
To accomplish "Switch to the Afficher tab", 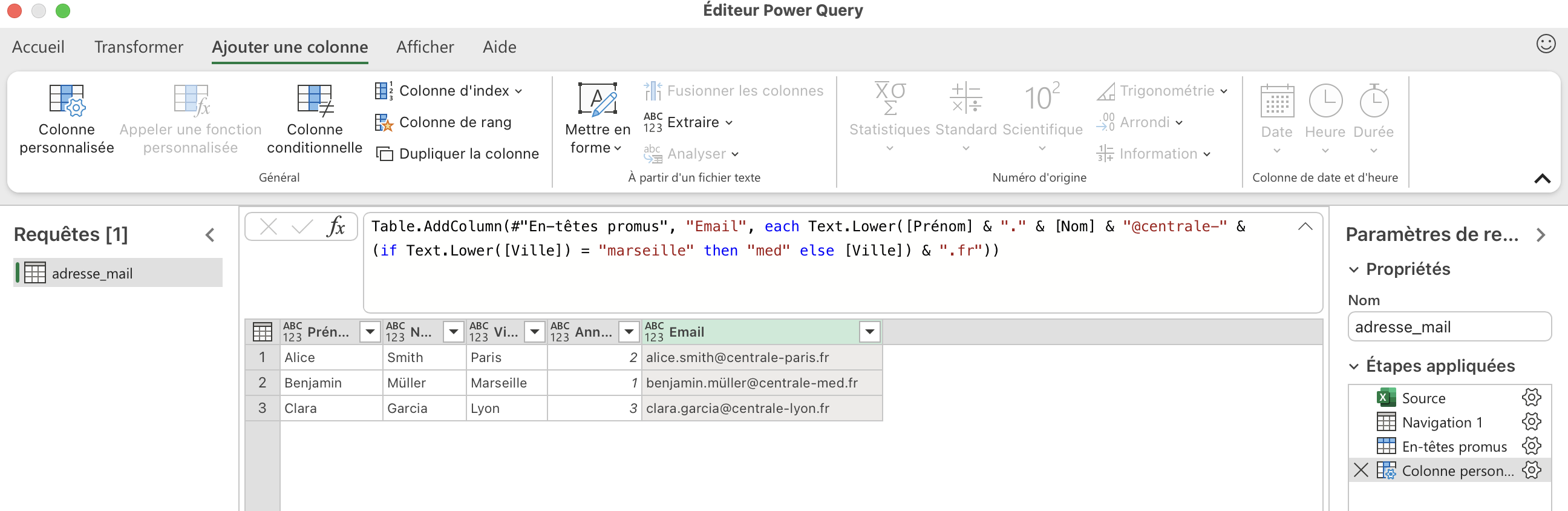I will 425,47.
